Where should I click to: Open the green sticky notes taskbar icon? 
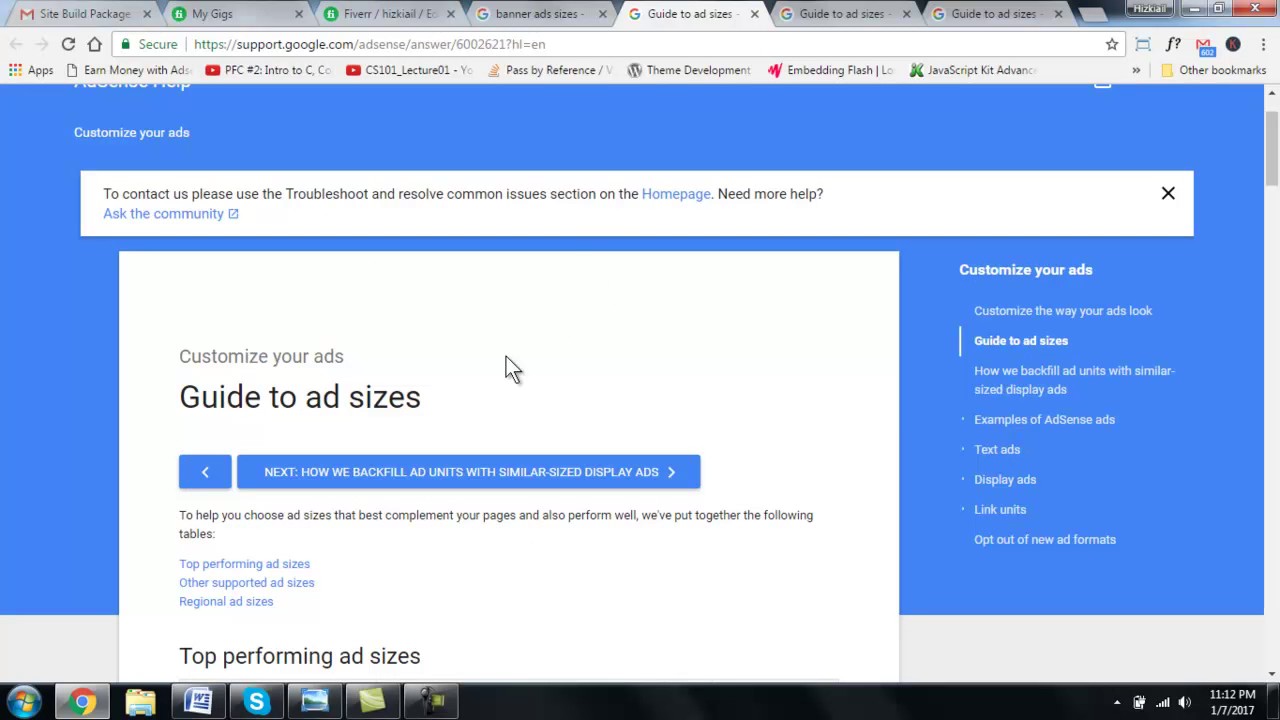[x=373, y=702]
